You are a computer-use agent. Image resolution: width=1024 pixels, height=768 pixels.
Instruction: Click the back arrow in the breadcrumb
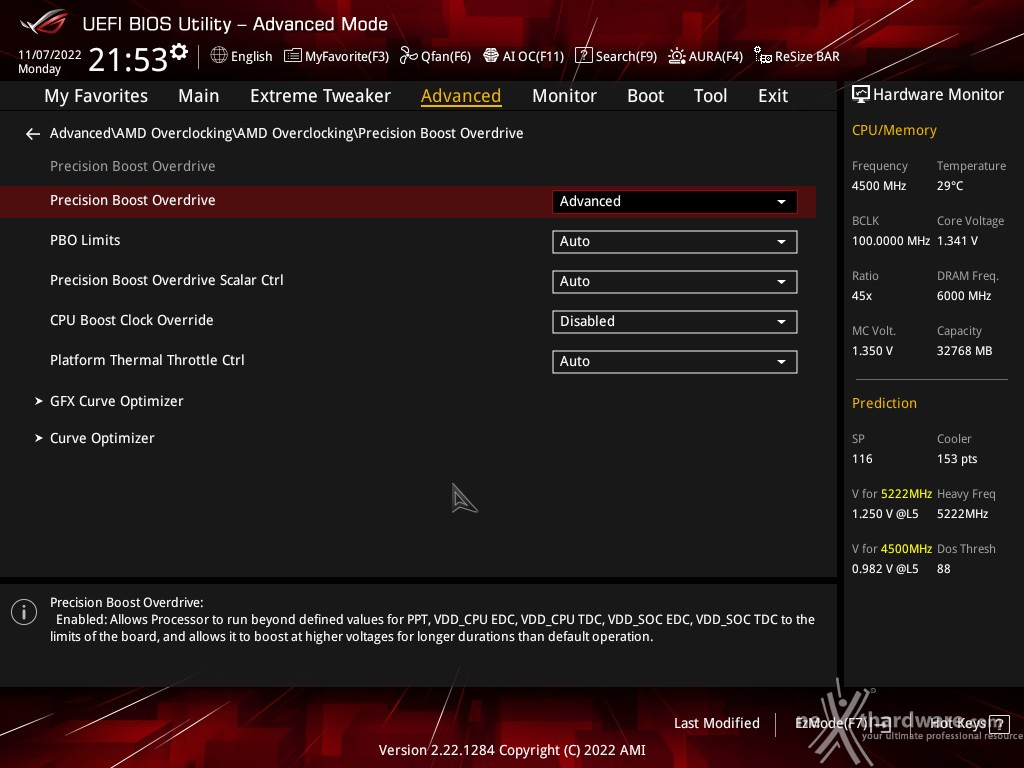click(x=33, y=134)
